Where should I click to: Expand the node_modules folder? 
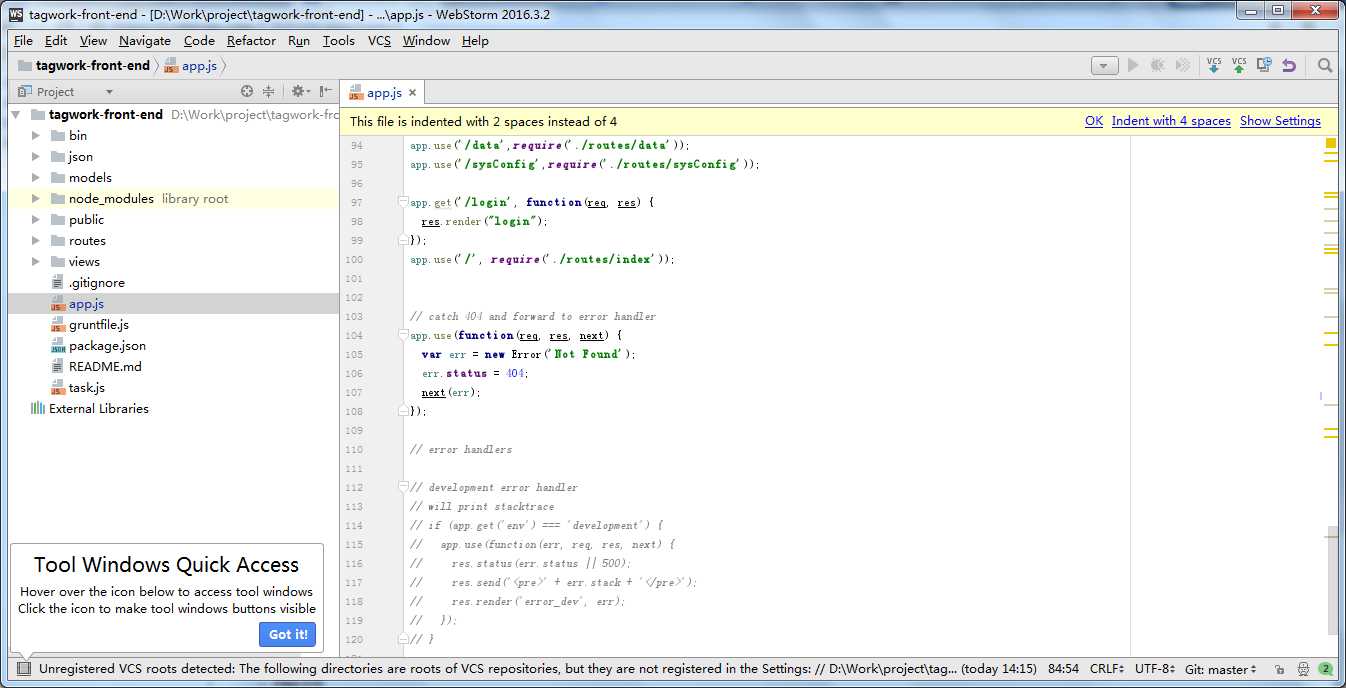(36, 198)
